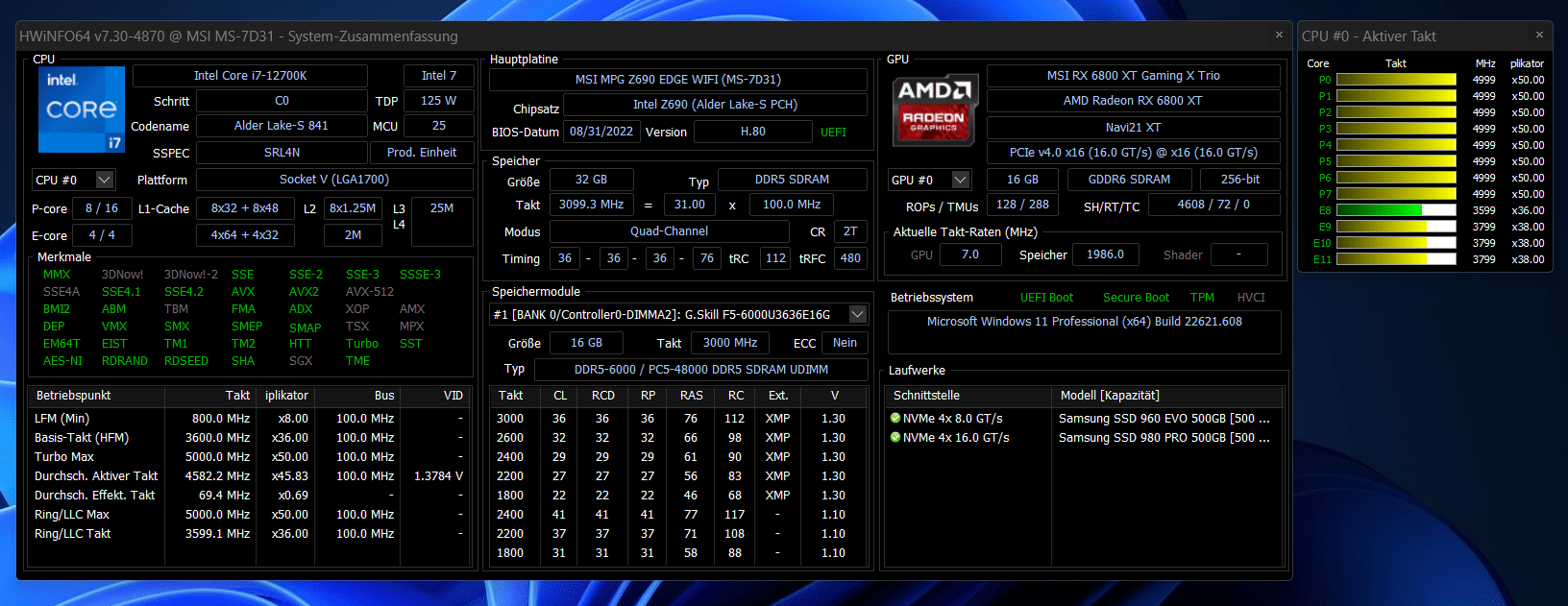Click the PCIe v4.0 x16 interface field
This screenshot has width=1568, height=606.
(1133, 153)
